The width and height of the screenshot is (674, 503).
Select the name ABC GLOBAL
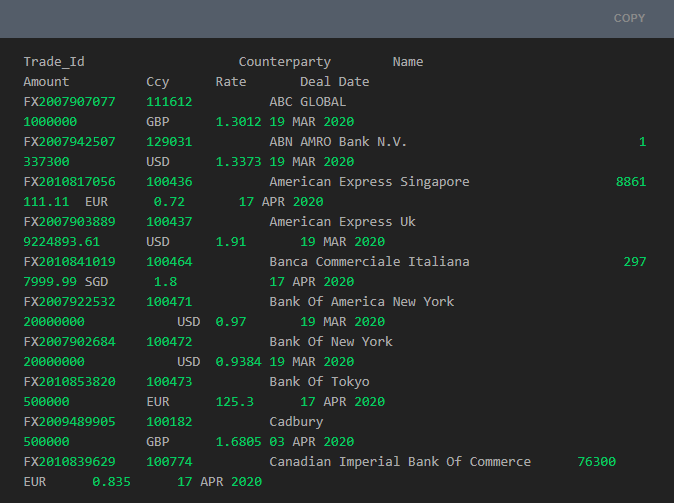307,102
